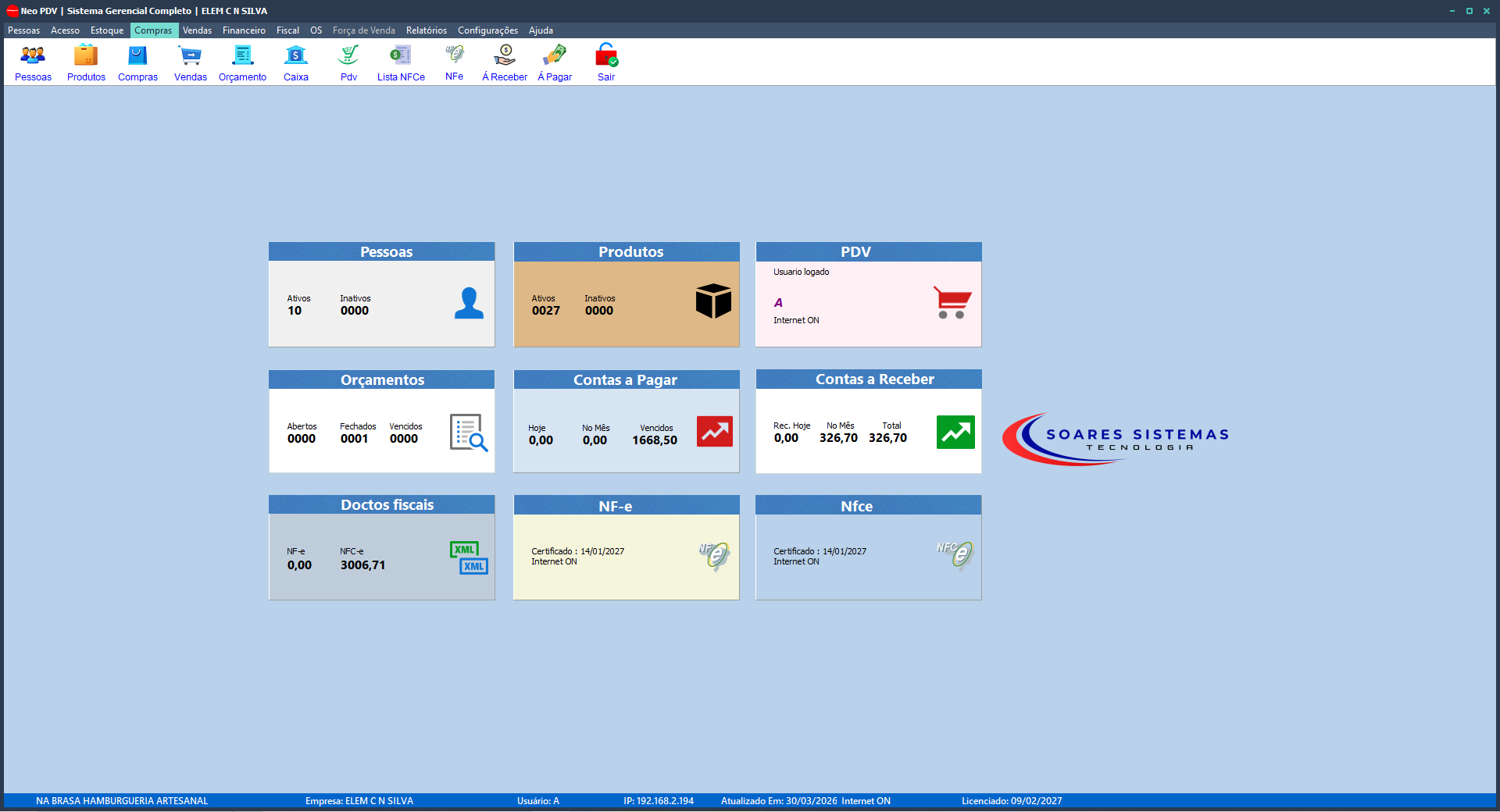Launch the Pdv toolbar icon
Image resolution: width=1500 pixels, height=812 pixels.
348,62
